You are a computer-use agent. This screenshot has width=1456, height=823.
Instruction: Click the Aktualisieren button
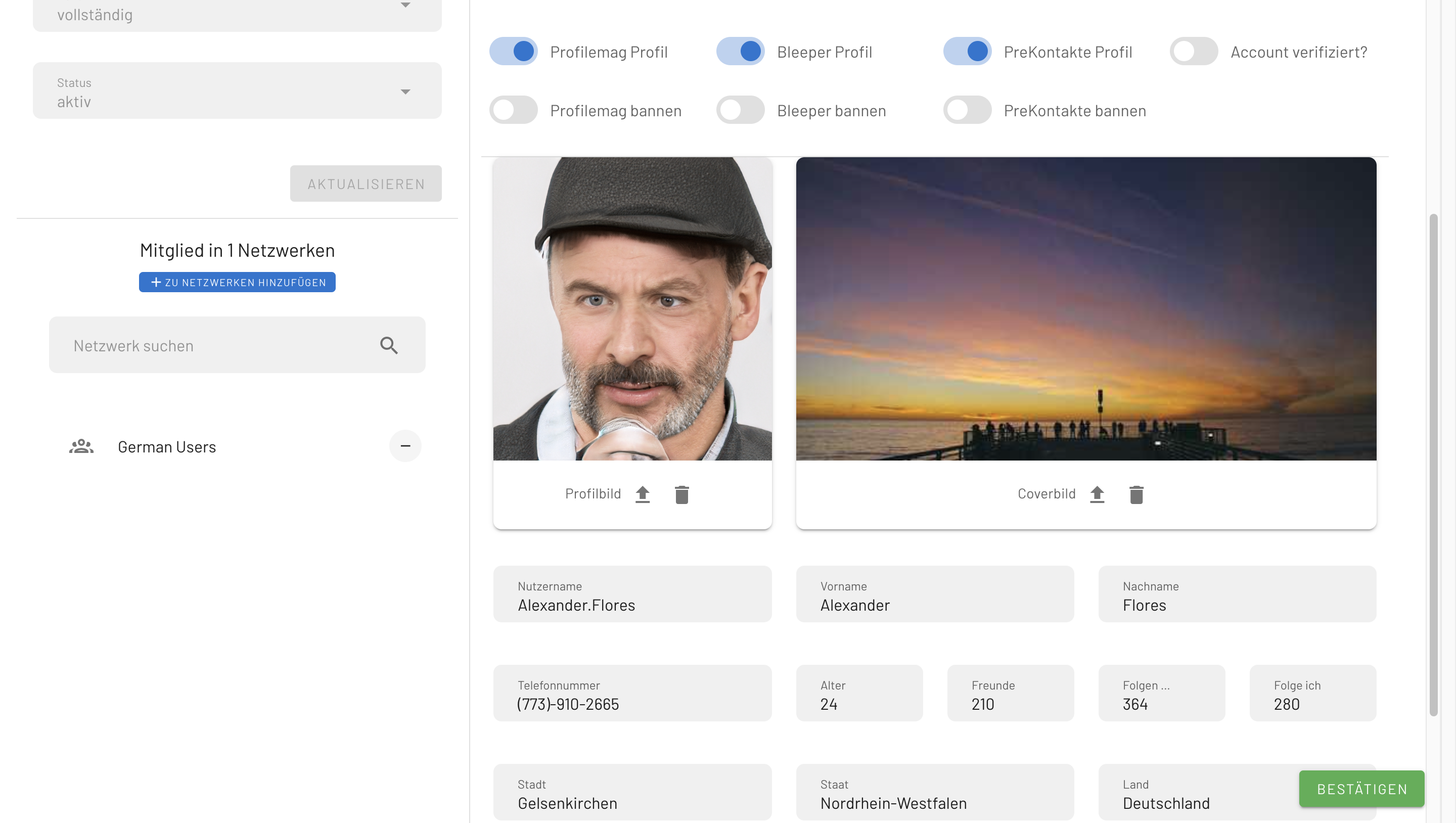[366, 184]
